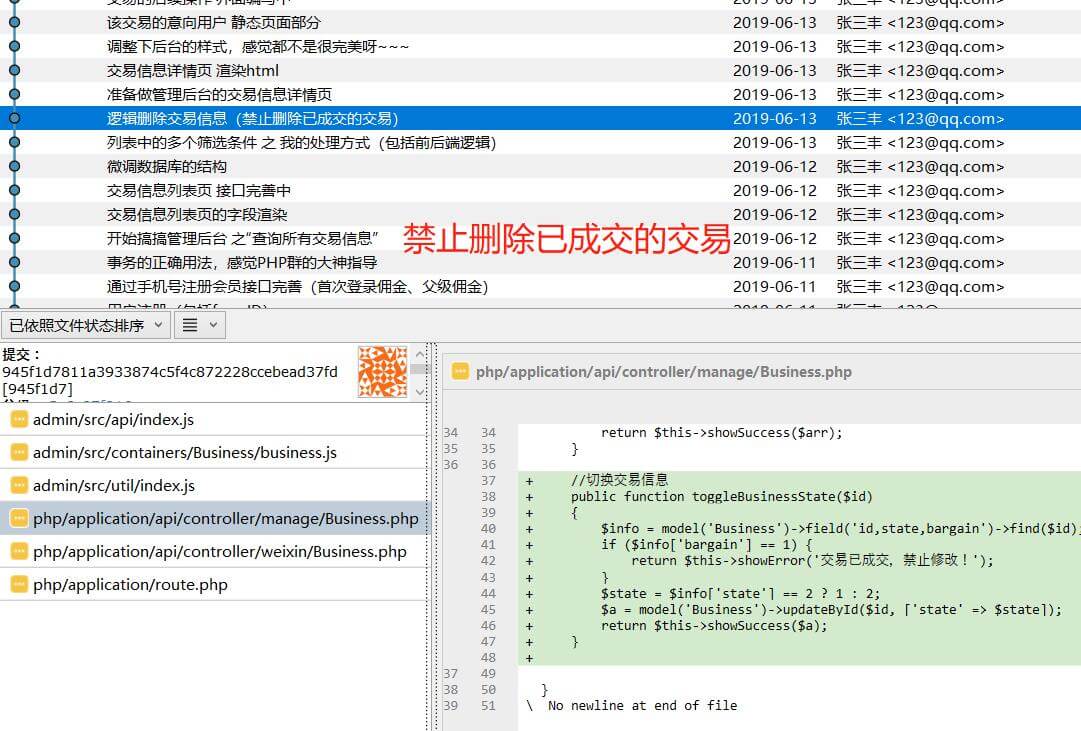Select commit 事务的正确用法，感觉PHP群的大神指导
Viewport: 1081px width, 731px height.
pos(242,262)
